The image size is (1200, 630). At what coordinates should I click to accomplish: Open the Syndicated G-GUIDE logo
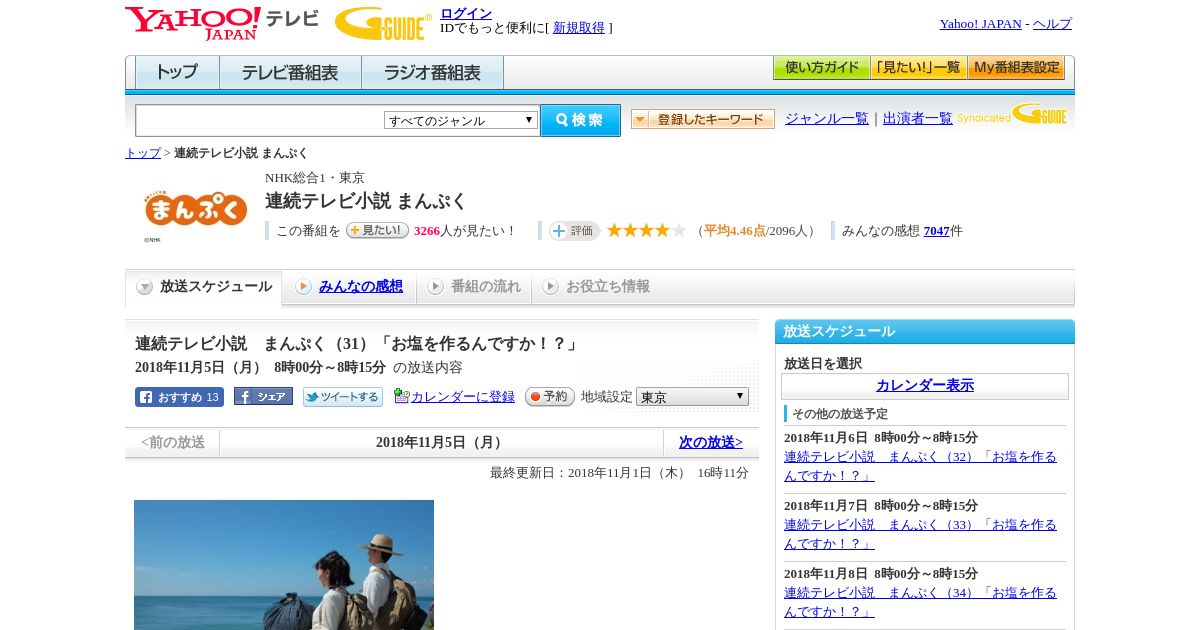pyautogui.click(x=1011, y=115)
